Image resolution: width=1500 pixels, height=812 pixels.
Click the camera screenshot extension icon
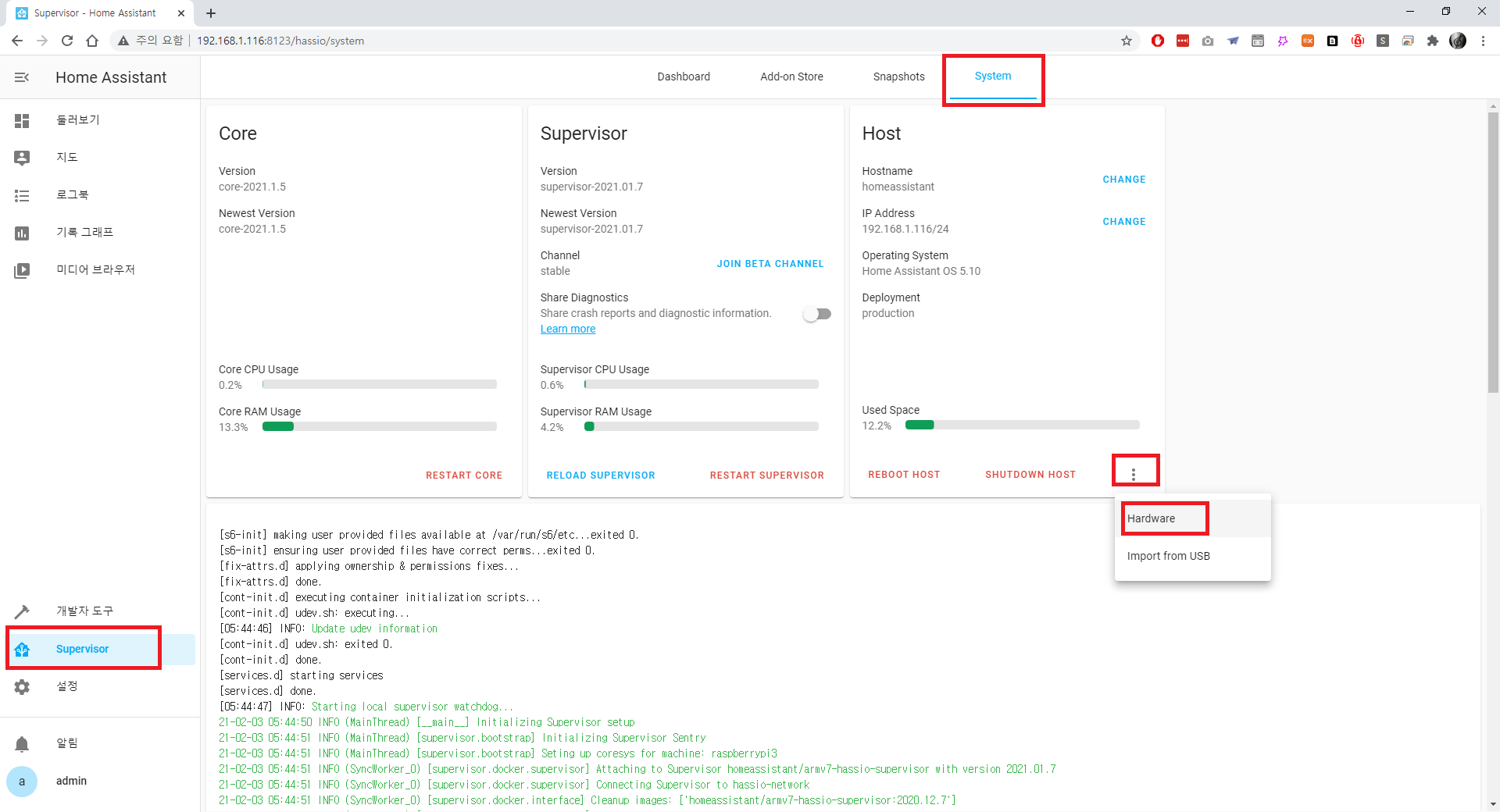(x=1208, y=41)
